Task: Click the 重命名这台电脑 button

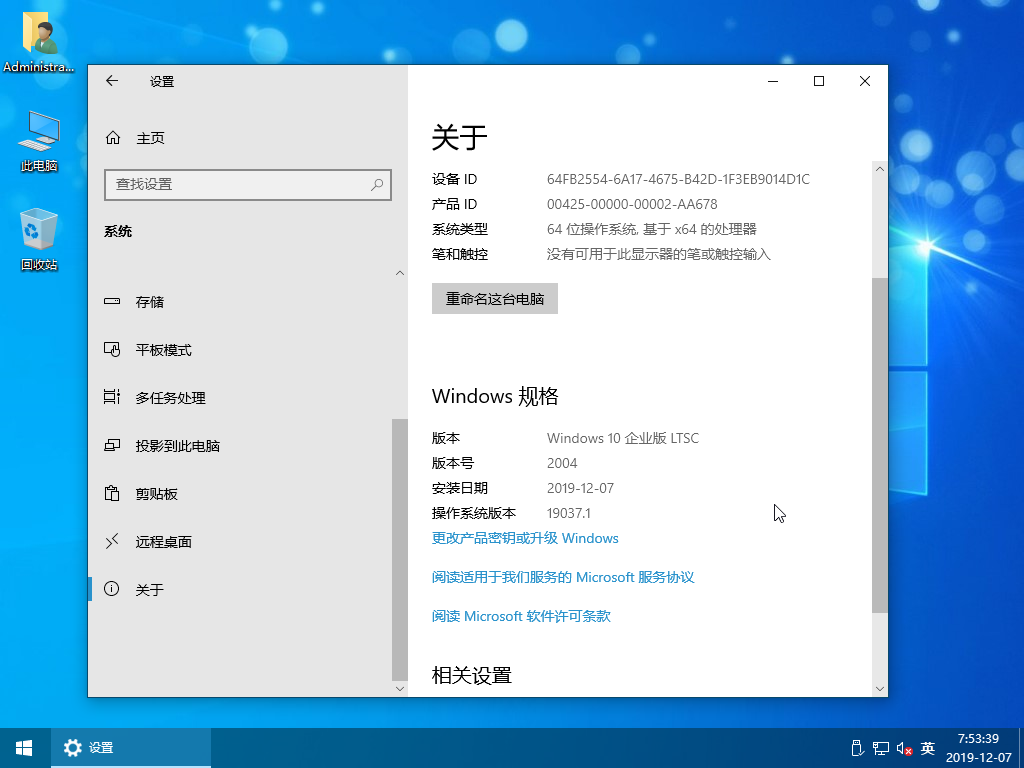Action: pos(495,298)
